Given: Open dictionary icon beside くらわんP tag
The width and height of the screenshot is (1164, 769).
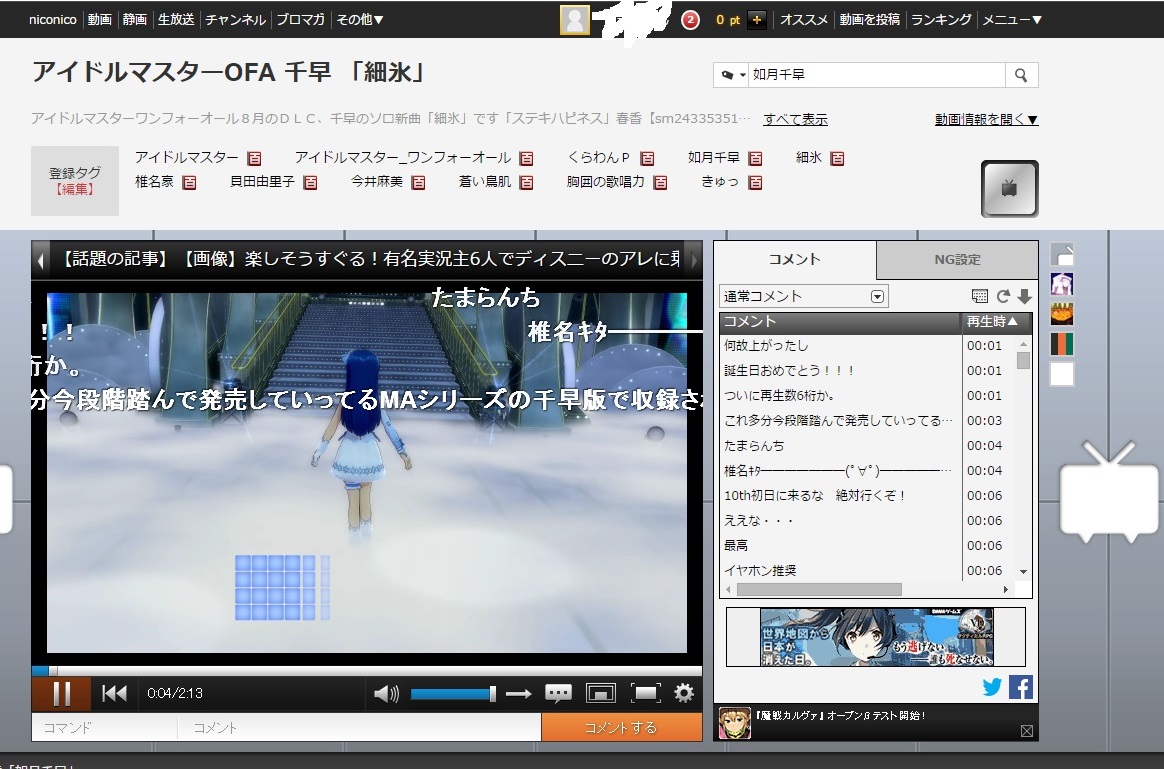Looking at the screenshot, I should point(647,158).
